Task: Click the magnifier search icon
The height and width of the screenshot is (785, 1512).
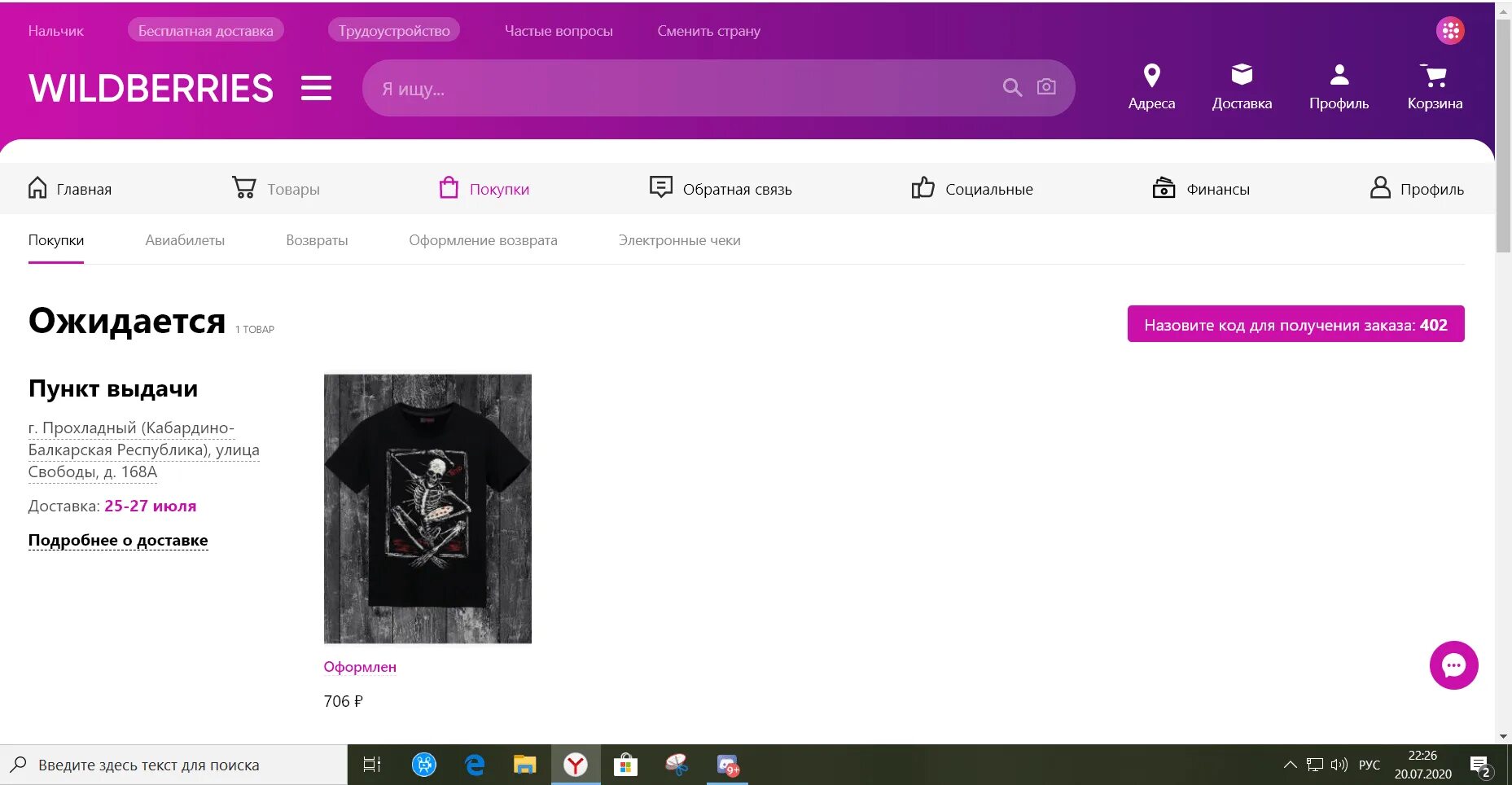Action: [x=1012, y=87]
